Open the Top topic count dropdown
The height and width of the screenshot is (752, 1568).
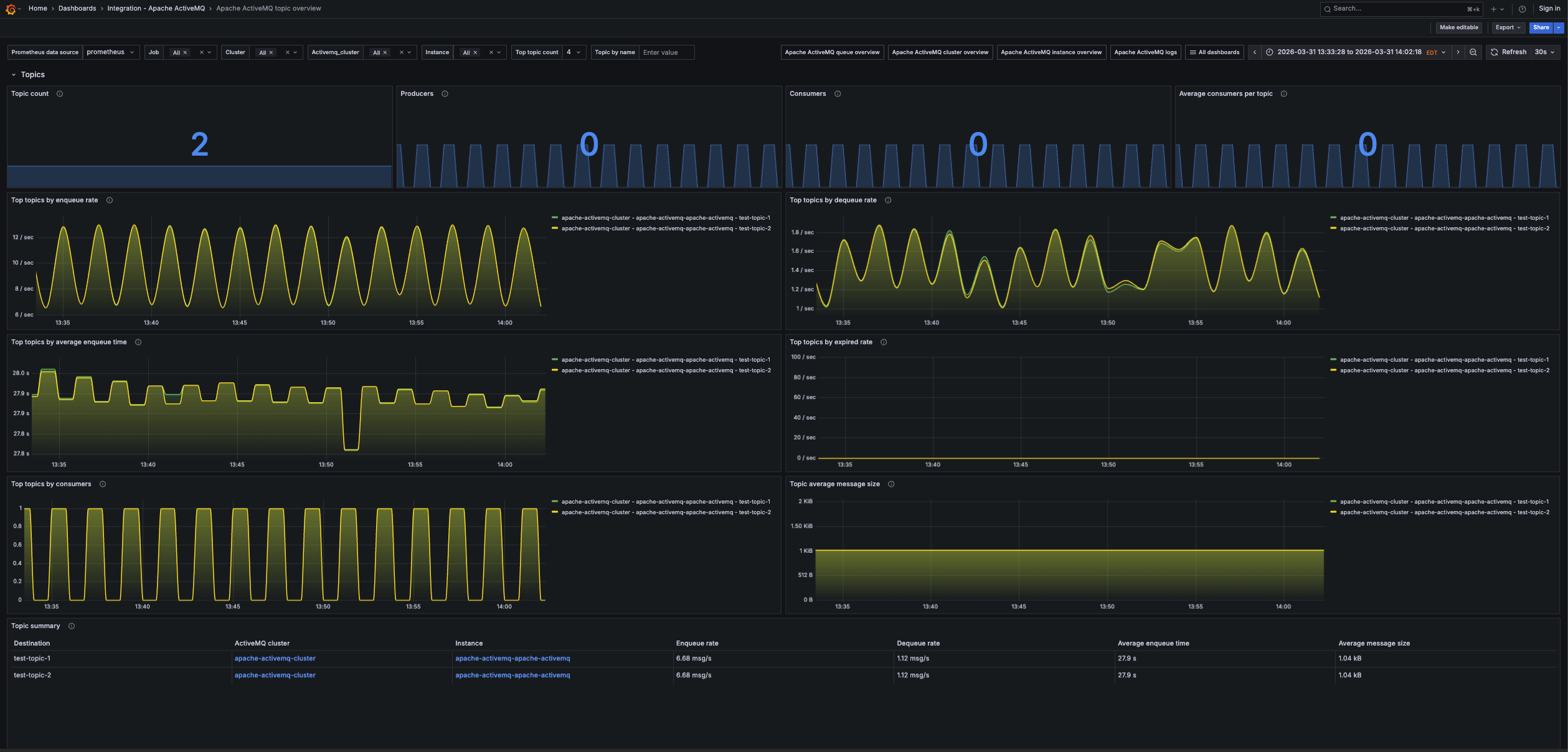click(574, 52)
